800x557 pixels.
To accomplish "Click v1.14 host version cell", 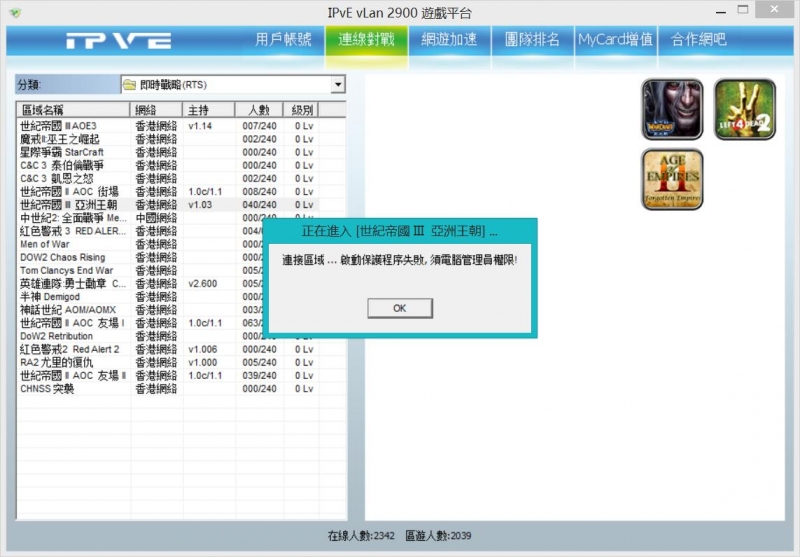I will click(200, 126).
